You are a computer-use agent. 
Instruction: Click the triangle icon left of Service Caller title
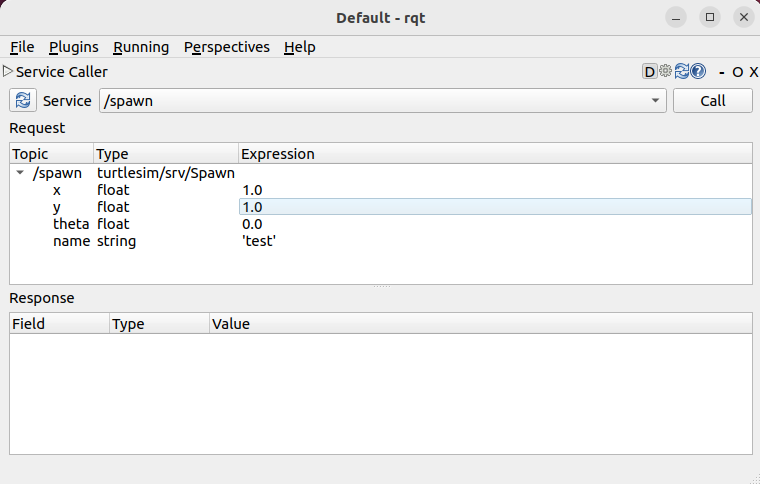[x=7, y=71]
